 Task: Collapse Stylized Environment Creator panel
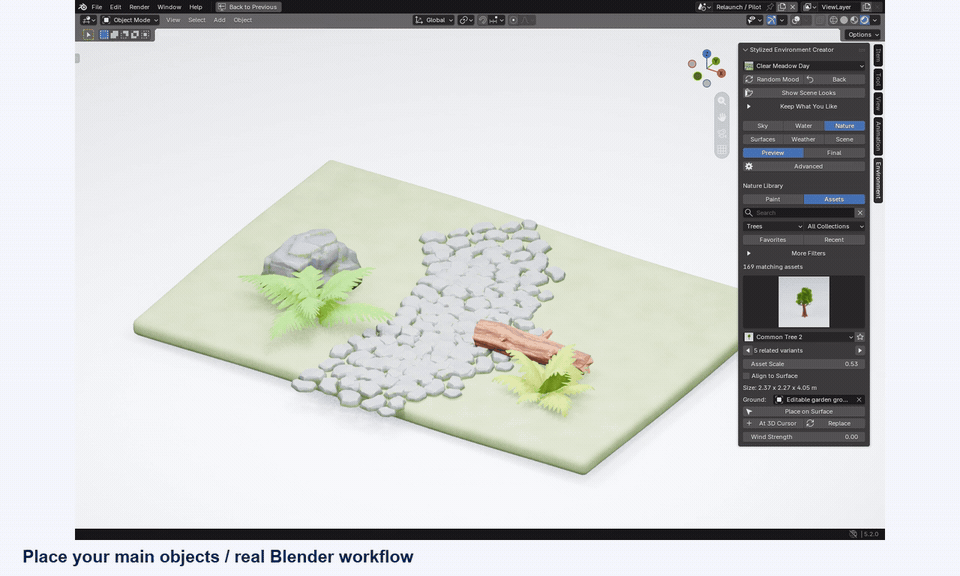point(745,50)
